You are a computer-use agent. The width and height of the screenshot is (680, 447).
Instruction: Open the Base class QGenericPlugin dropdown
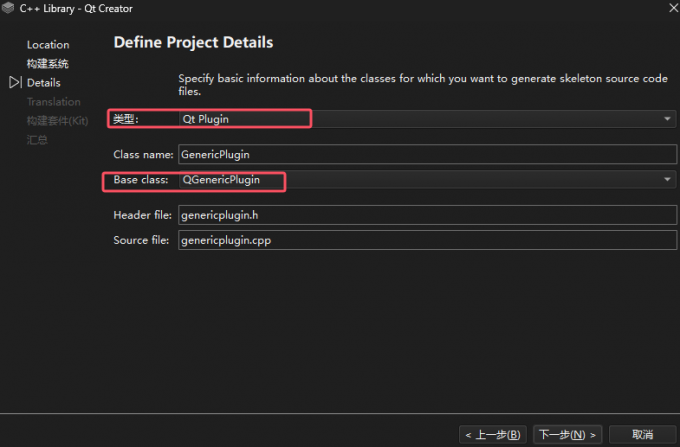pyautogui.click(x=427, y=180)
